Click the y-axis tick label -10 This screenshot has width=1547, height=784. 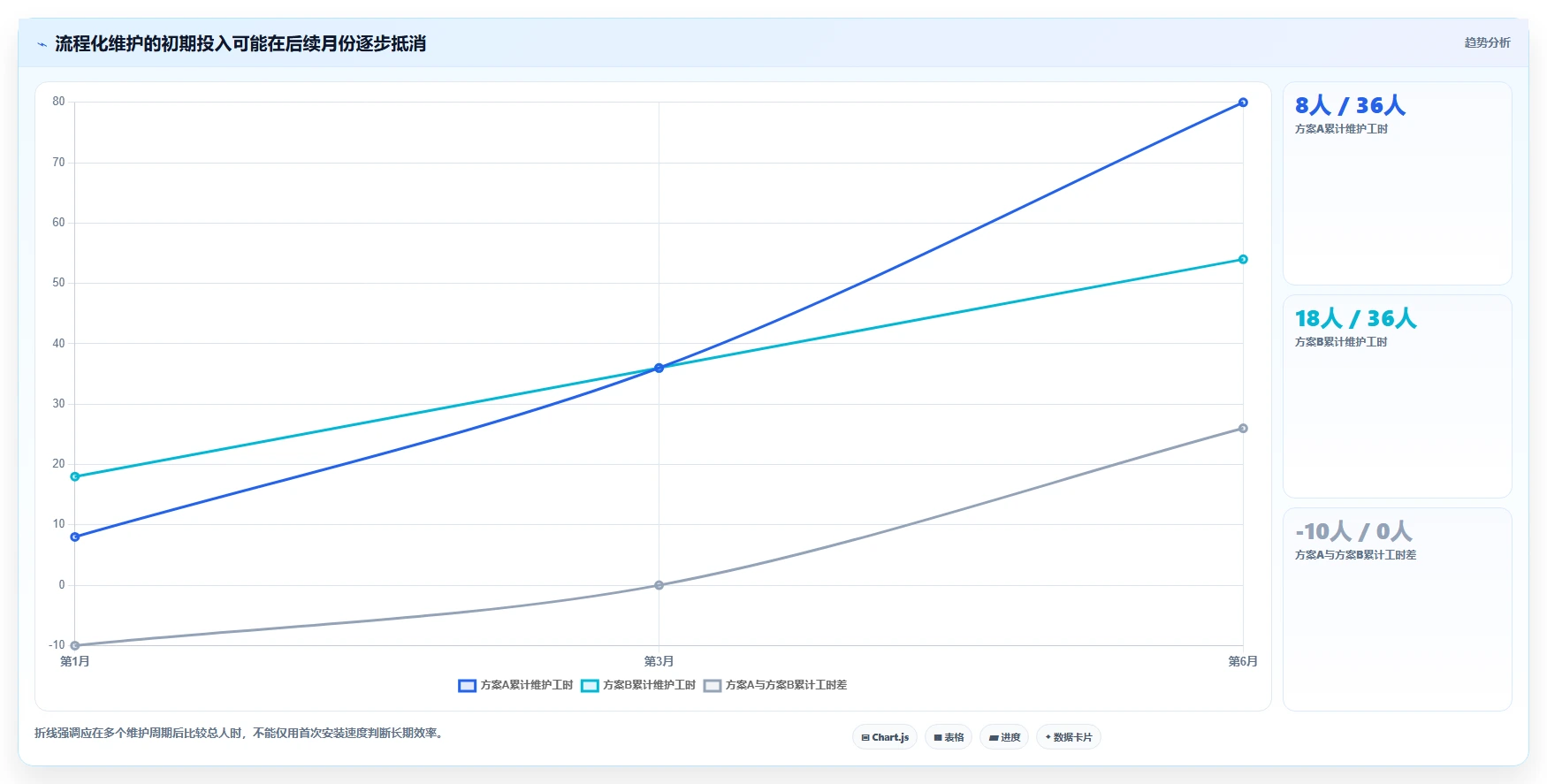tap(57, 645)
